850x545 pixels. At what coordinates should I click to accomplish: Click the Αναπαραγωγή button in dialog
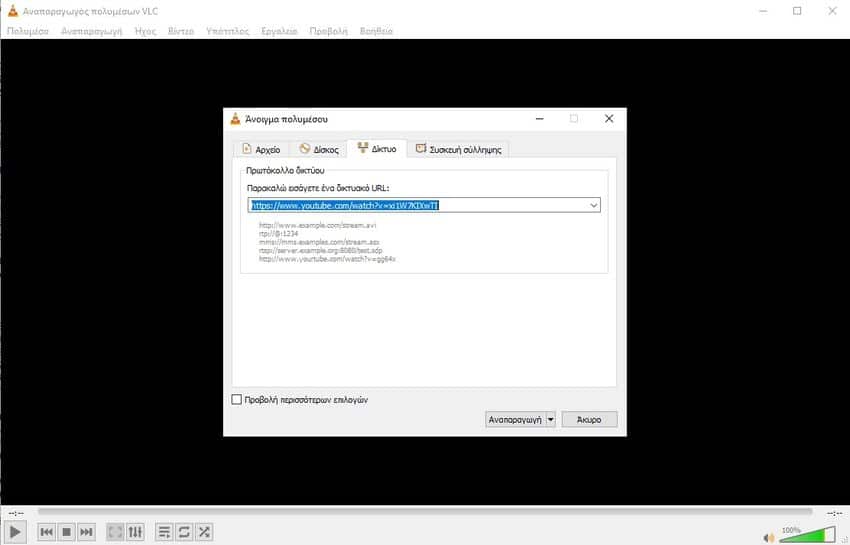tap(515, 419)
